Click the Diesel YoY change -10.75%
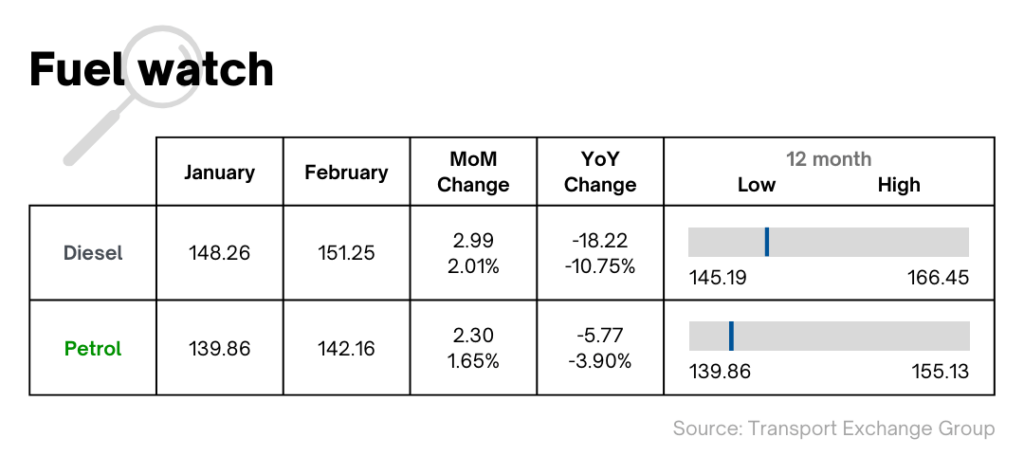Viewport: 1024px width, 474px height. point(600,266)
